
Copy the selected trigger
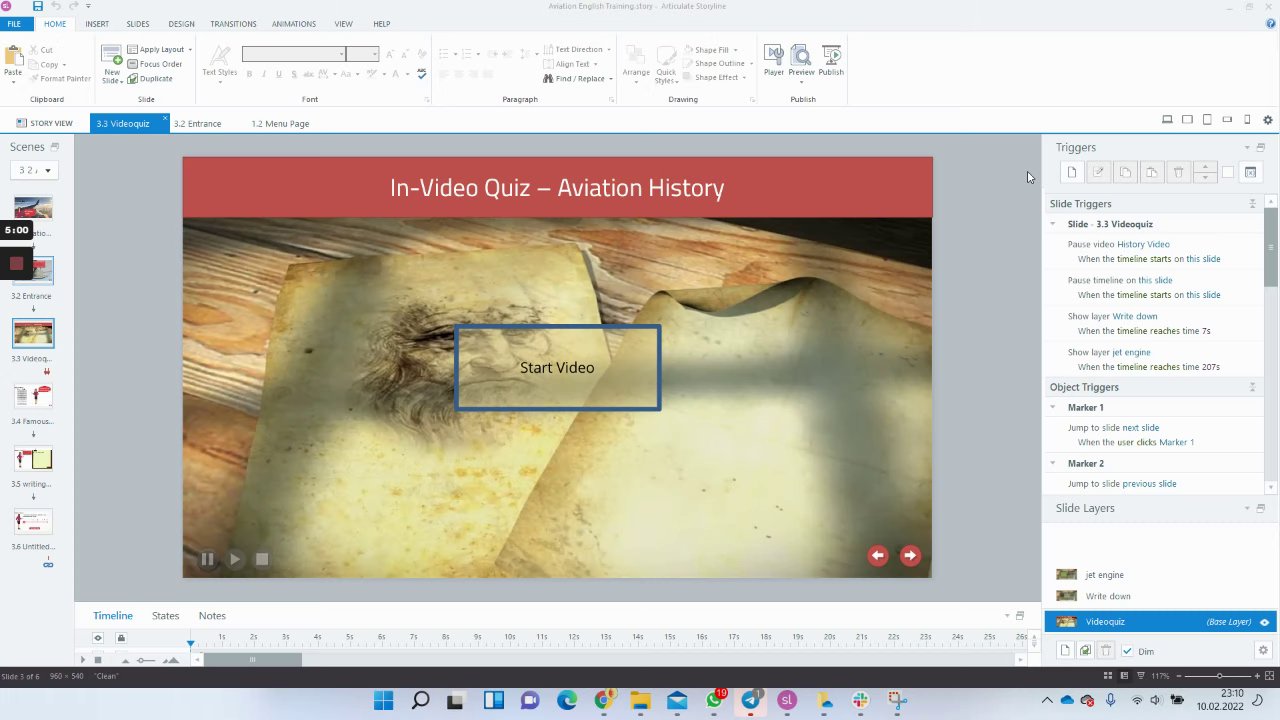tap(1125, 173)
